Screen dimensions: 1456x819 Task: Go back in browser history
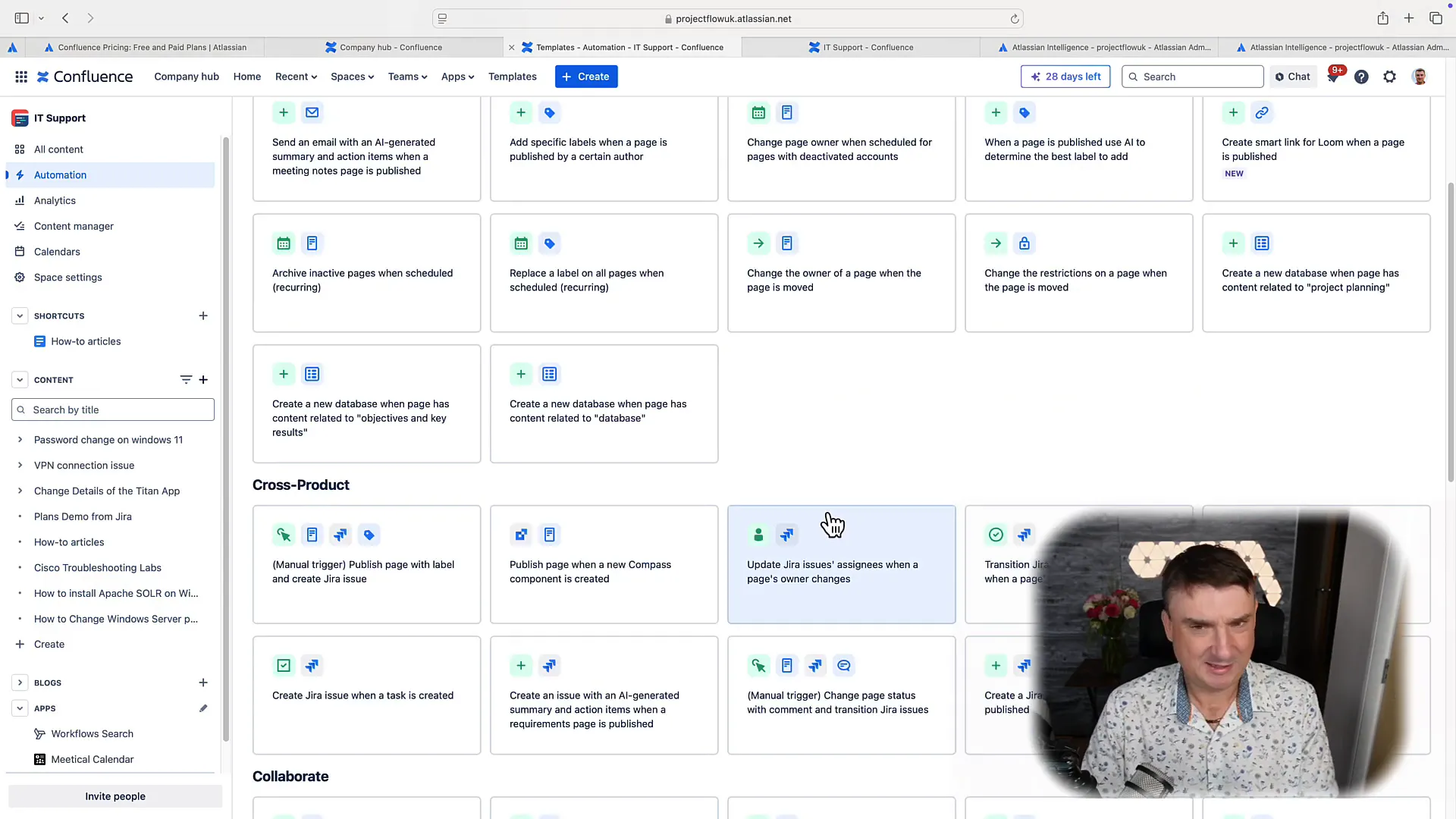(x=65, y=18)
